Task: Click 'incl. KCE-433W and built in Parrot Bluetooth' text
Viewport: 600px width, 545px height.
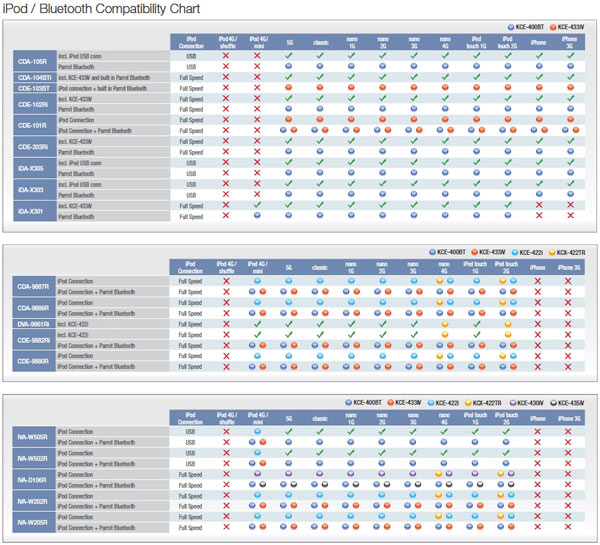Action: [x=104, y=78]
